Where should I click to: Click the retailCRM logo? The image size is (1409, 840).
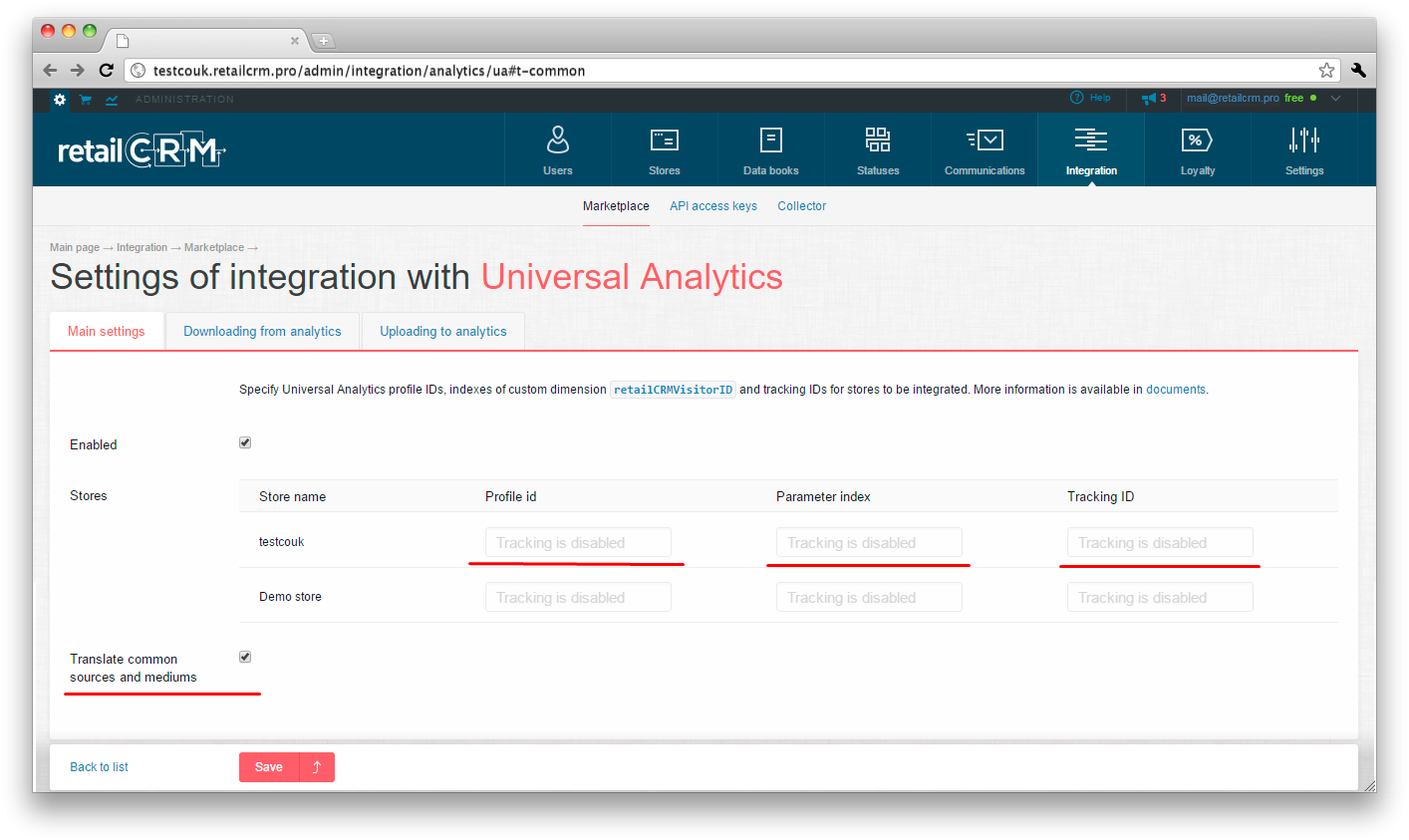(141, 150)
